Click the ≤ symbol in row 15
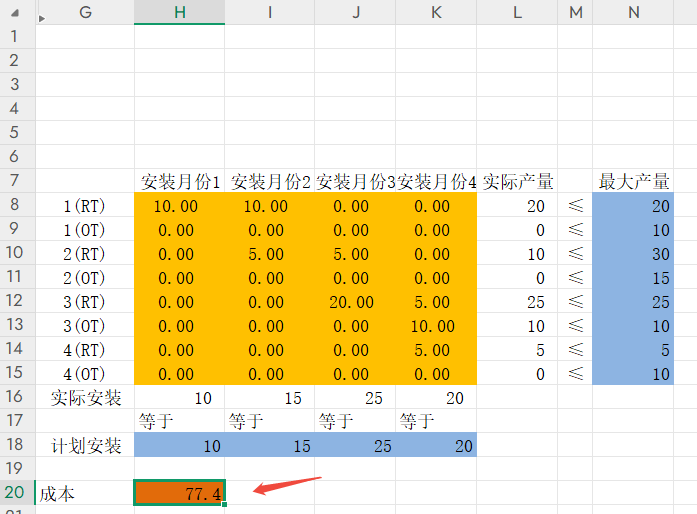697x514 pixels. pyautogui.click(x=575, y=373)
